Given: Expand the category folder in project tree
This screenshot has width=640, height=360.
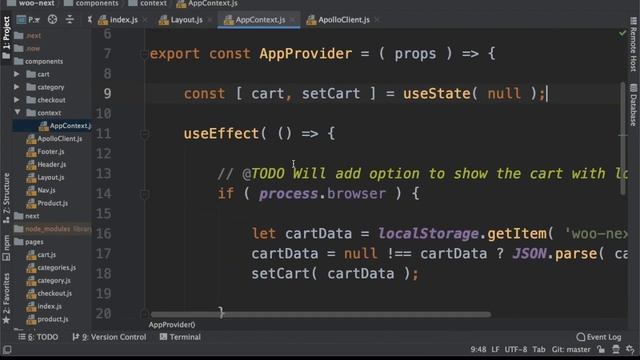Looking at the screenshot, I should pyautogui.click(x=17, y=87).
